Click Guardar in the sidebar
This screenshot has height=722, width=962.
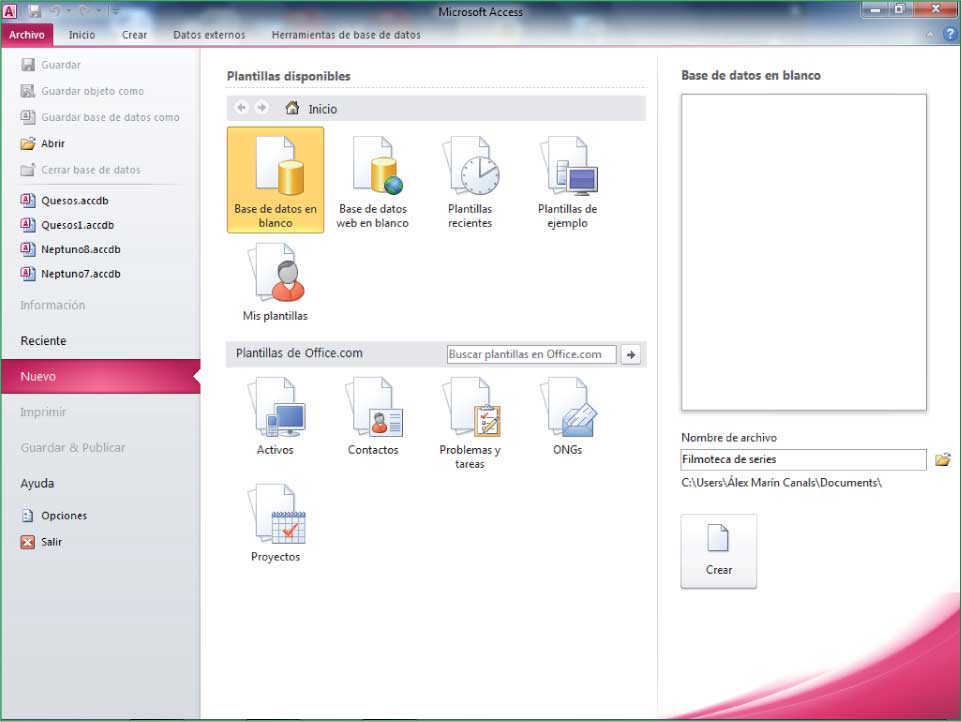tap(50, 65)
